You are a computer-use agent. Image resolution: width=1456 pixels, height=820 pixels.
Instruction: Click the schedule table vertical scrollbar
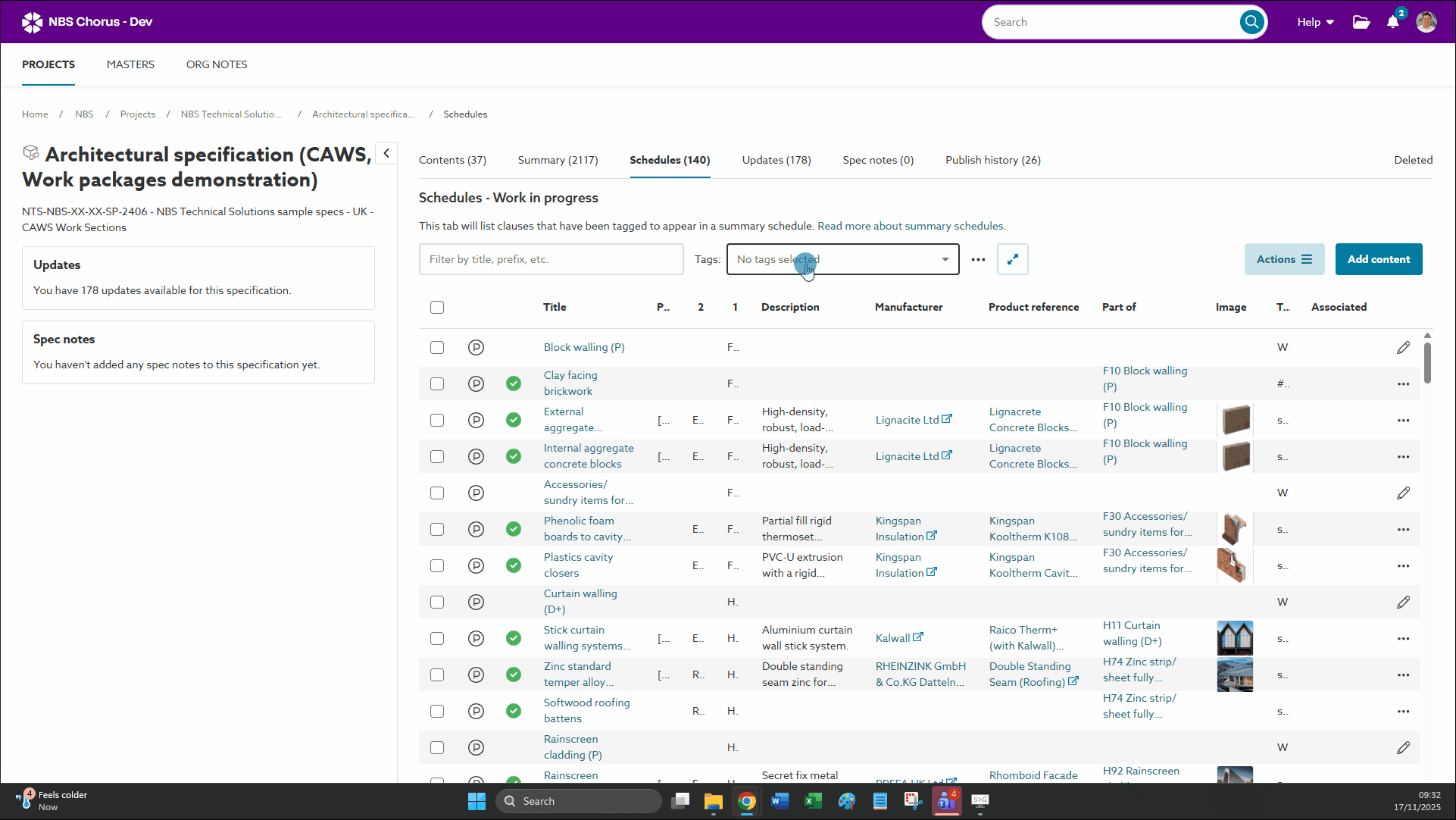[1427, 362]
